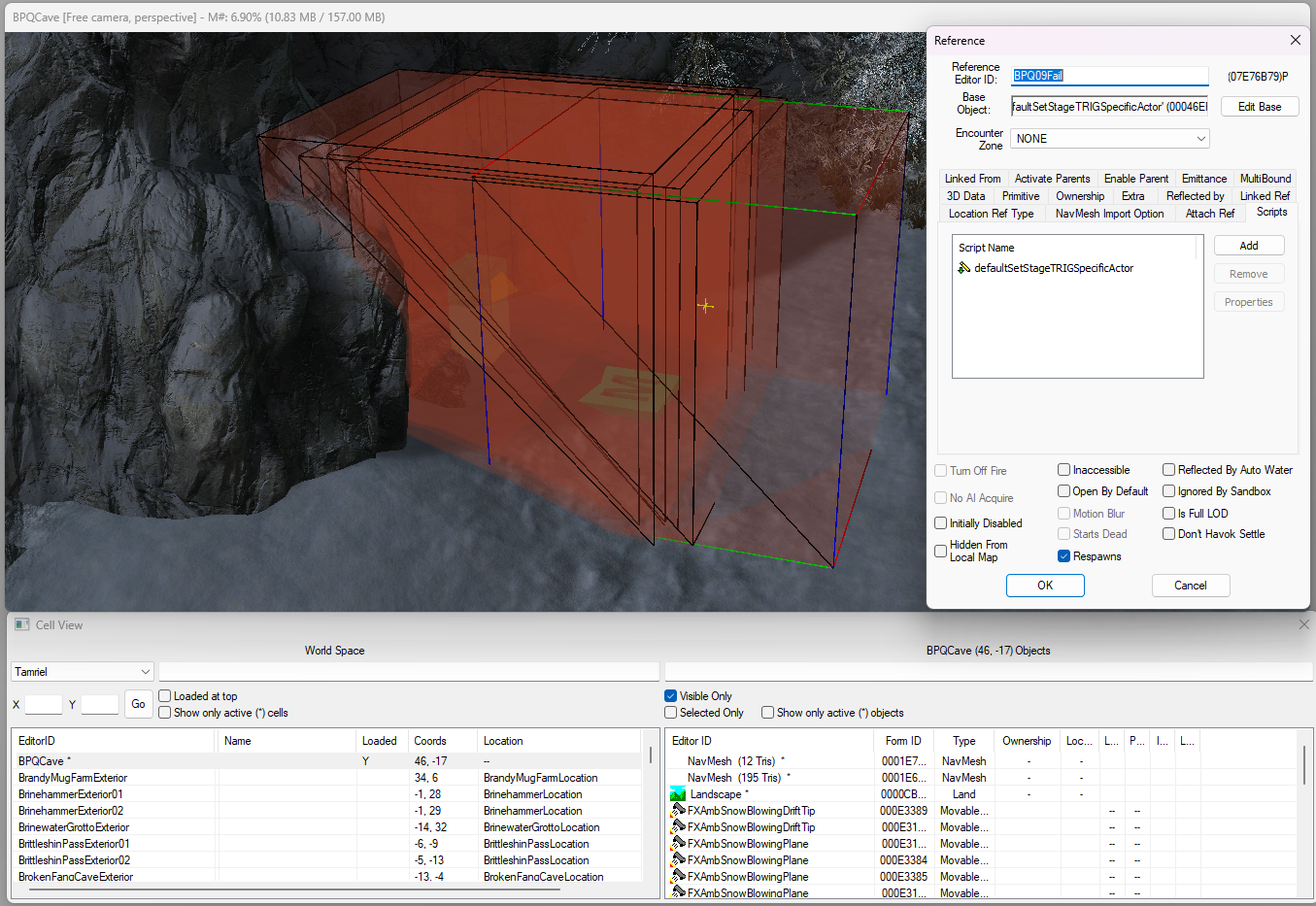The height and width of the screenshot is (906, 1316).
Task: Switch to the MultiBound tab
Action: pos(1265,179)
